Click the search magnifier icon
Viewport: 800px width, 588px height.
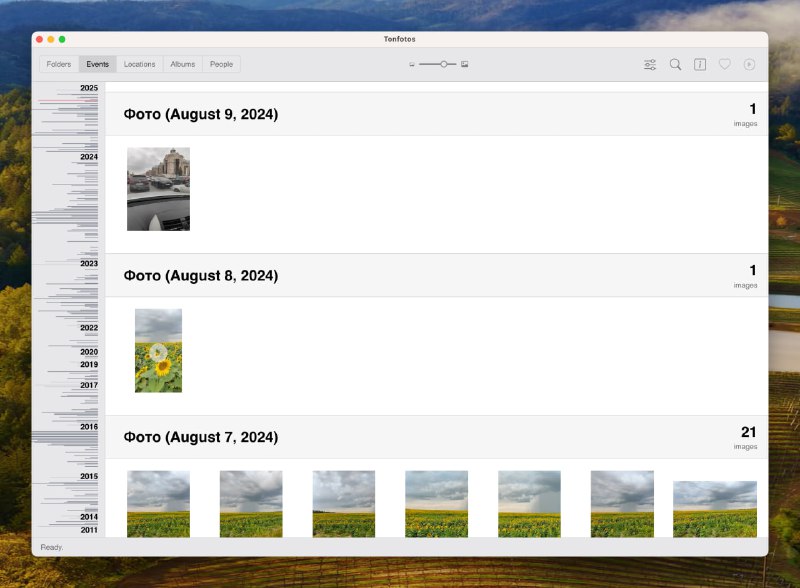coord(675,65)
